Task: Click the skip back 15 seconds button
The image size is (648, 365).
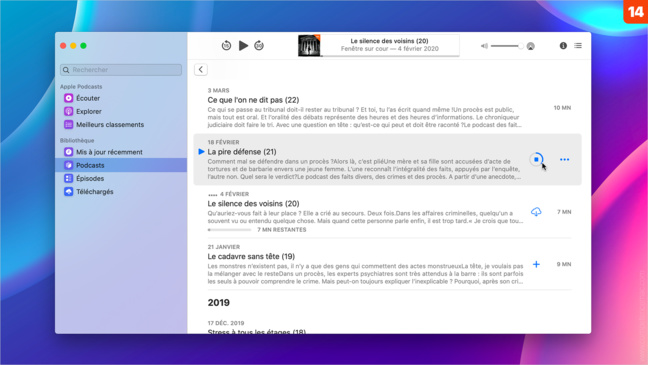Action: (226, 45)
